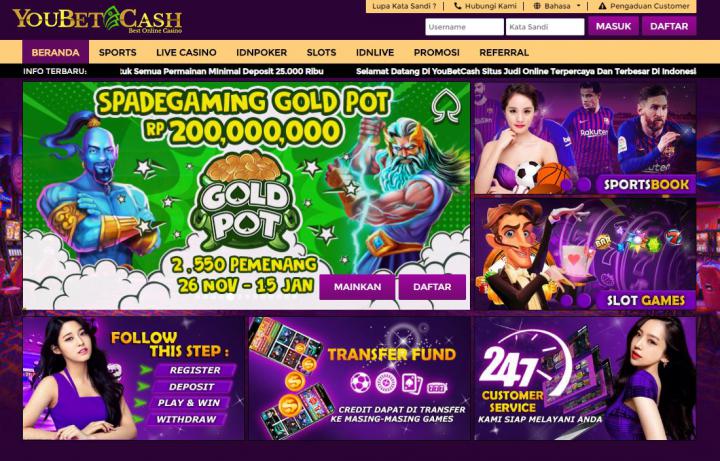Focus the Username input field
The image size is (720, 461).
[464, 27]
